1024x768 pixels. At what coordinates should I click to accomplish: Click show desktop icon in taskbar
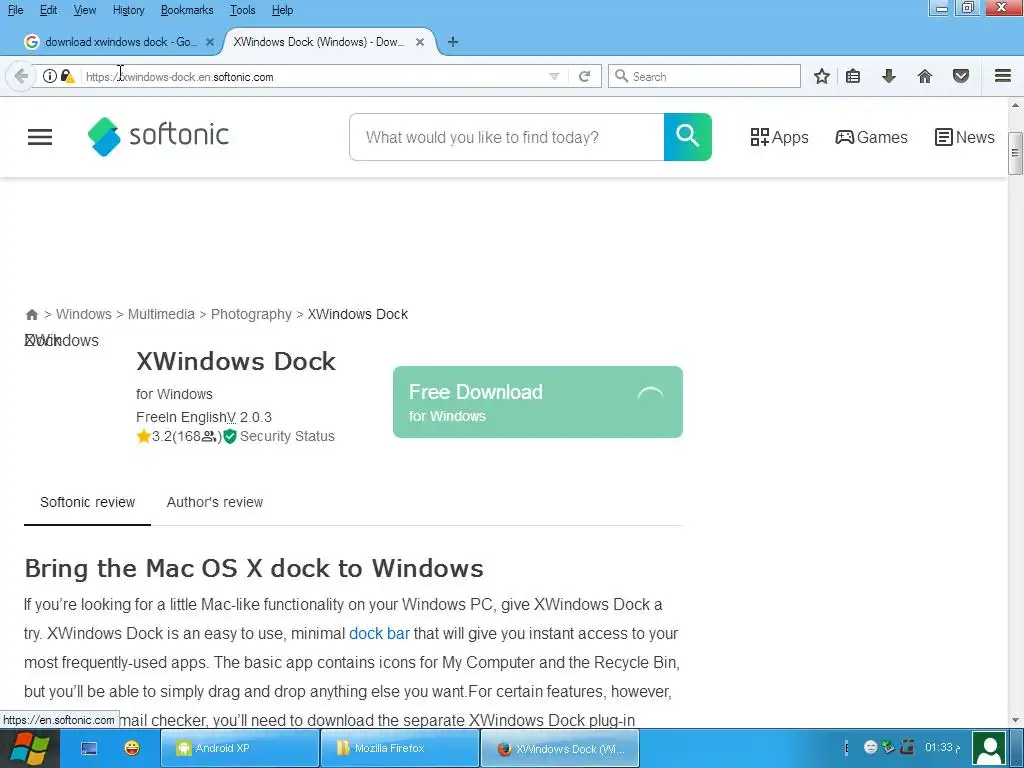89,748
